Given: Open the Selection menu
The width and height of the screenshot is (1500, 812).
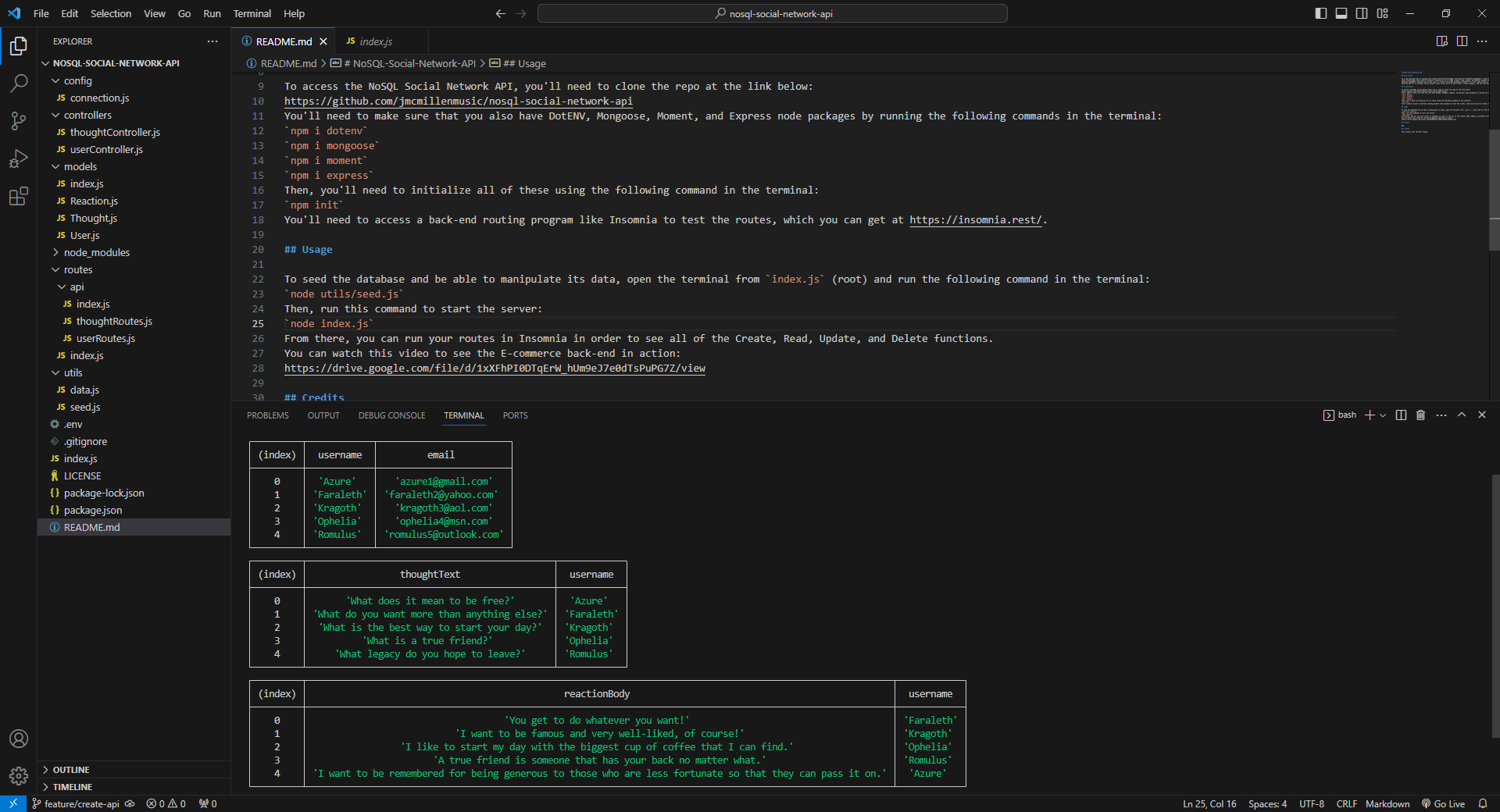Looking at the screenshot, I should click(111, 13).
